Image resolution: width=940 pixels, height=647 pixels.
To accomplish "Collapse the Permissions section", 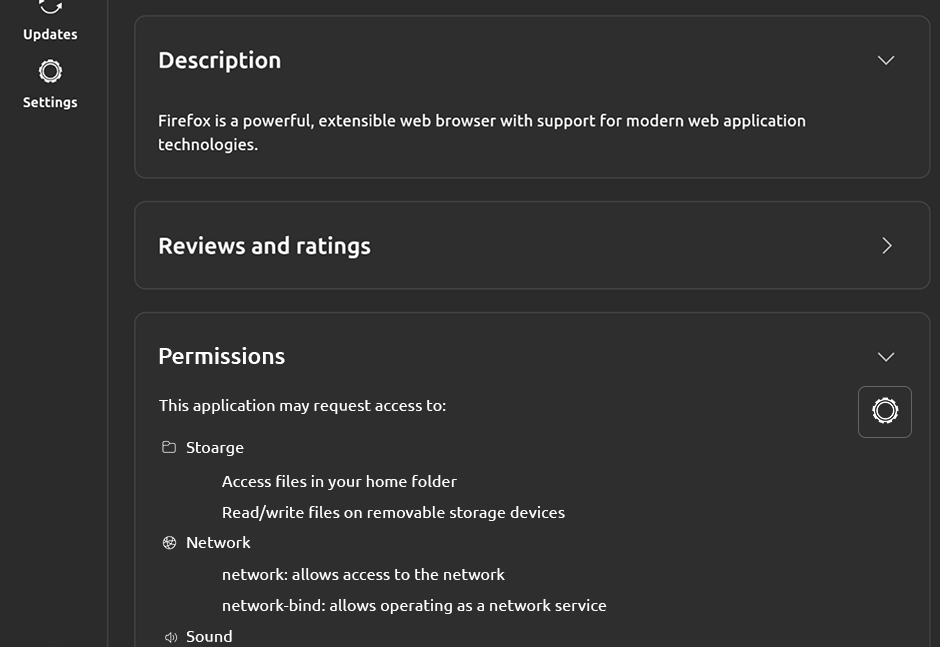I will click(885, 356).
